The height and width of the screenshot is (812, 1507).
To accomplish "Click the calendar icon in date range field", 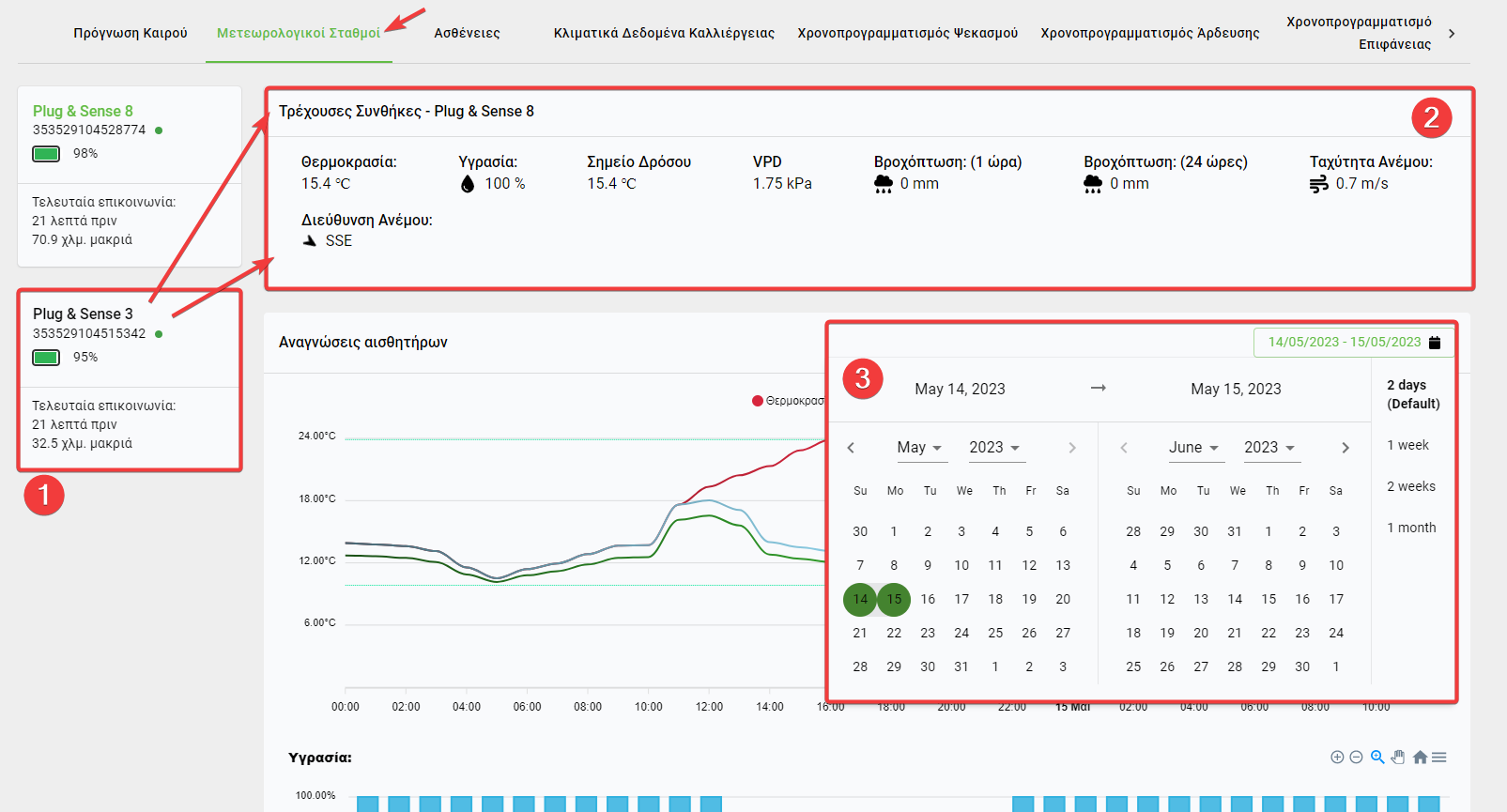I will point(1435,343).
